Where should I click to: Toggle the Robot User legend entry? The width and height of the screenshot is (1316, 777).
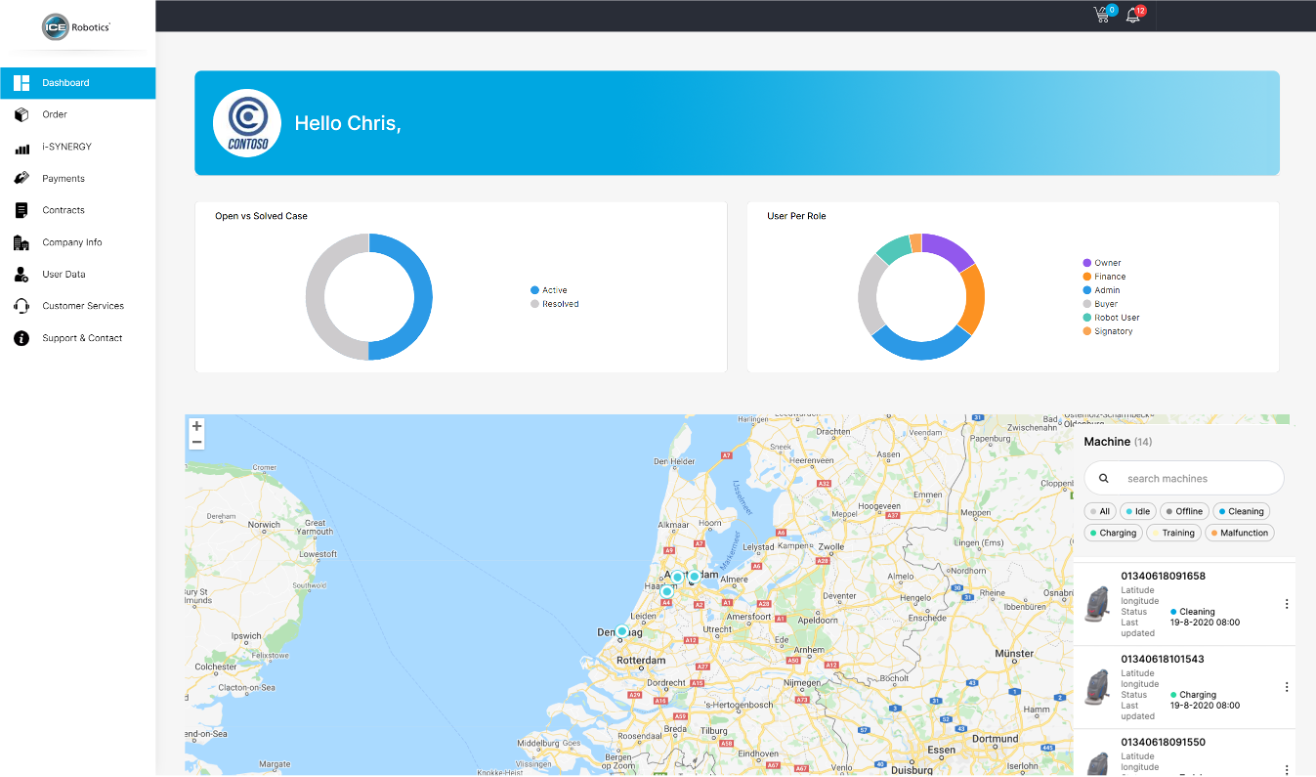tap(1111, 318)
